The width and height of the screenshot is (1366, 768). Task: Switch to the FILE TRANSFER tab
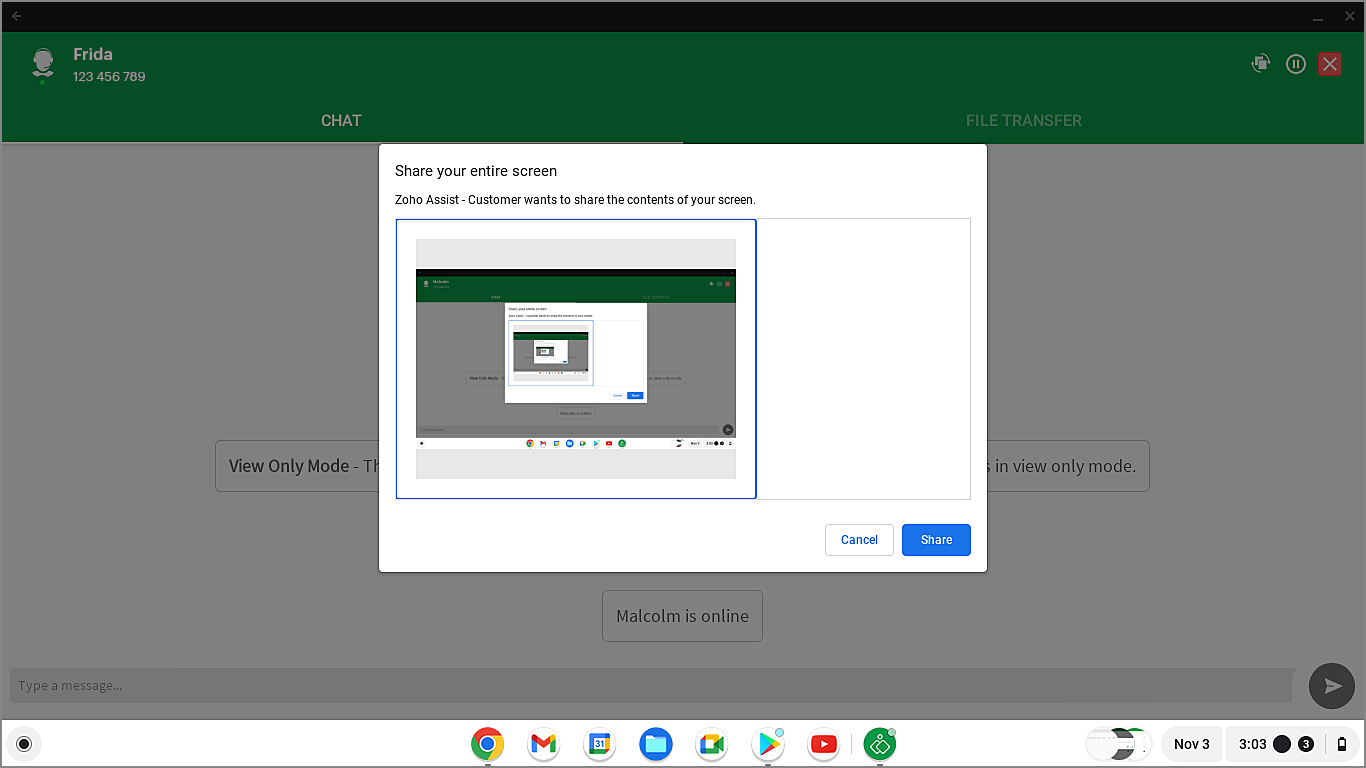click(x=1024, y=120)
